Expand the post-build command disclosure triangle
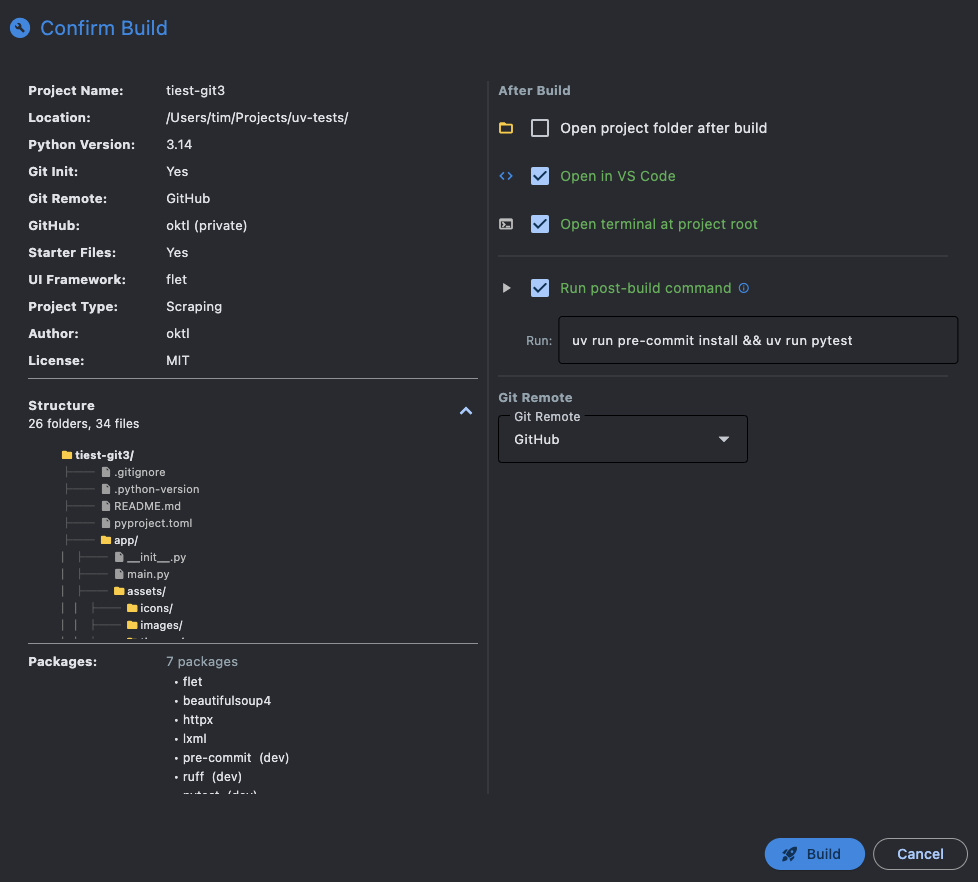Screen dimensions: 978x882 (x=506, y=288)
